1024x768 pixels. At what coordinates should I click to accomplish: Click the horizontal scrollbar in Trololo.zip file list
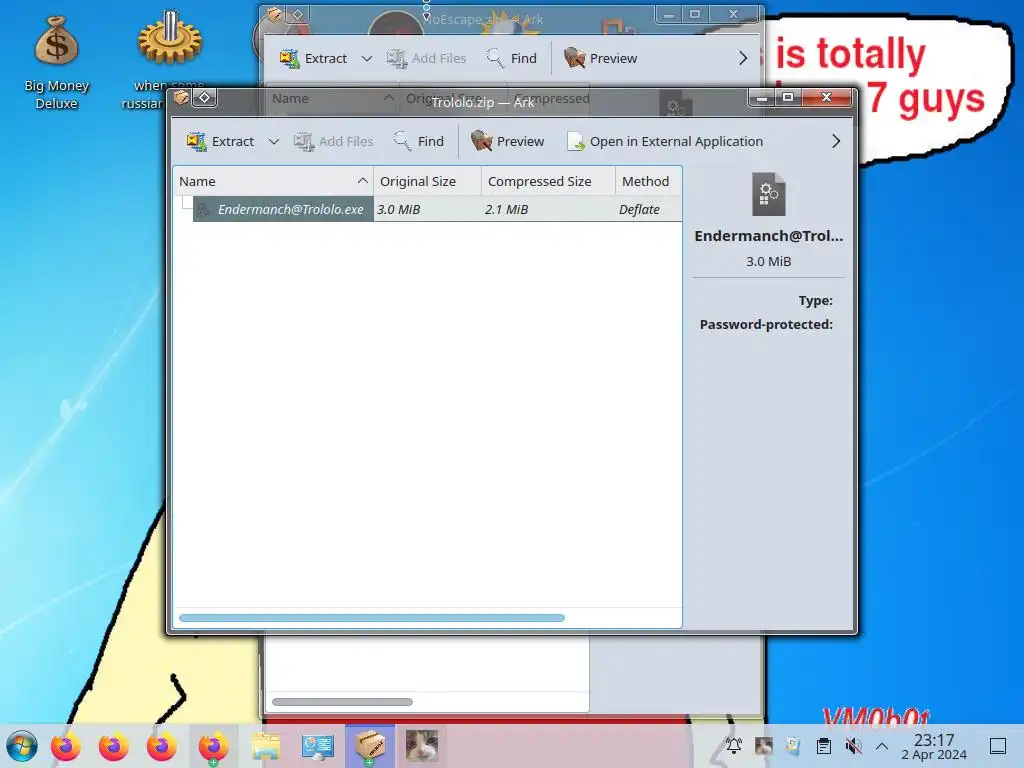tap(372, 618)
